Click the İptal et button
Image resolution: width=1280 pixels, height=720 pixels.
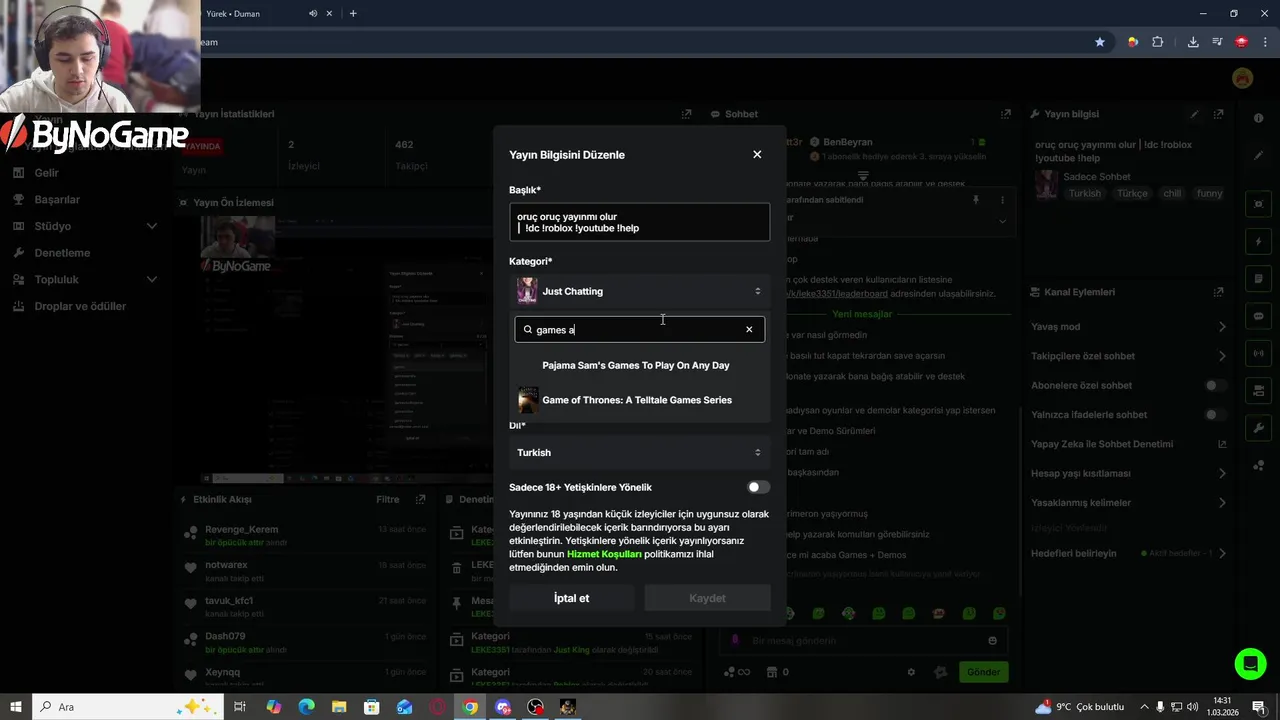pos(572,598)
